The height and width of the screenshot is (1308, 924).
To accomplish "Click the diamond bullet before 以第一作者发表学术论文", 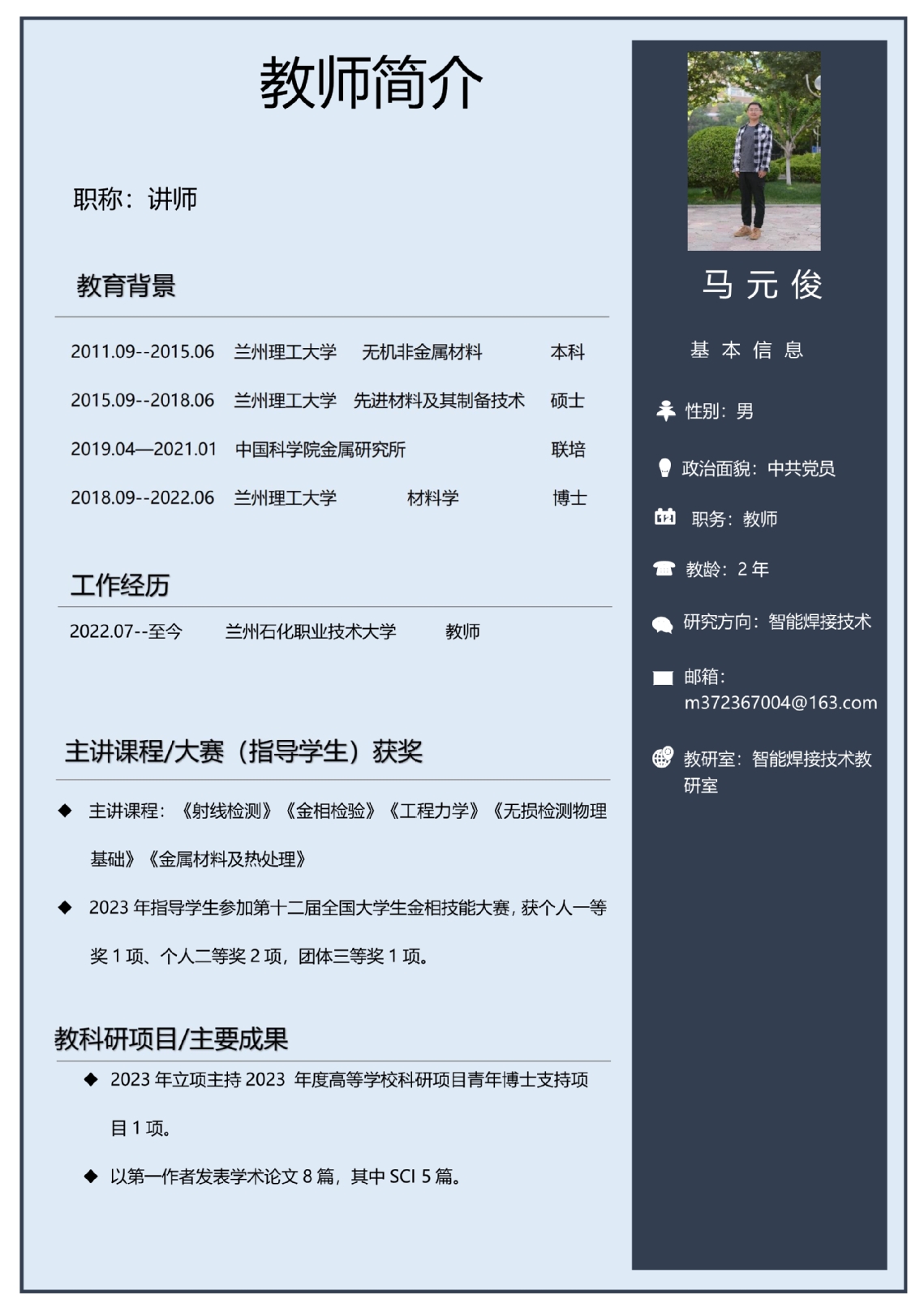I will (91, 1176).
